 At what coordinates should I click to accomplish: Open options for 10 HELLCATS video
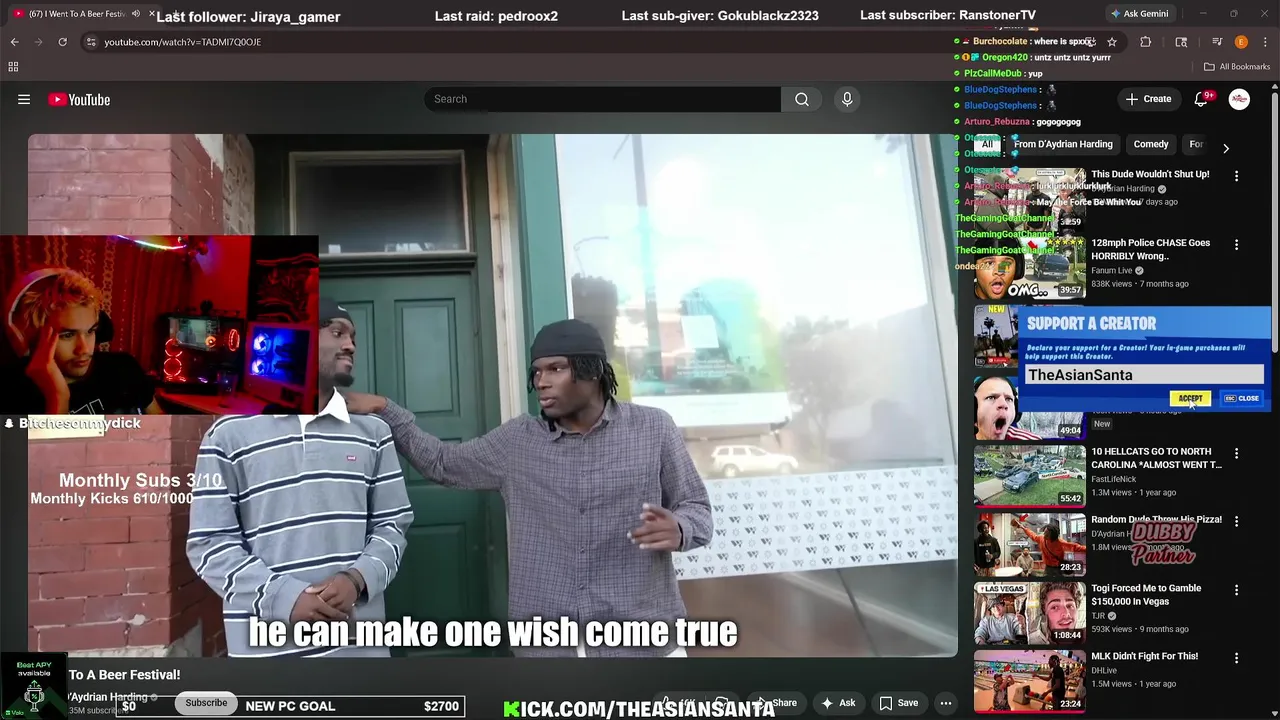(1236, 453)
